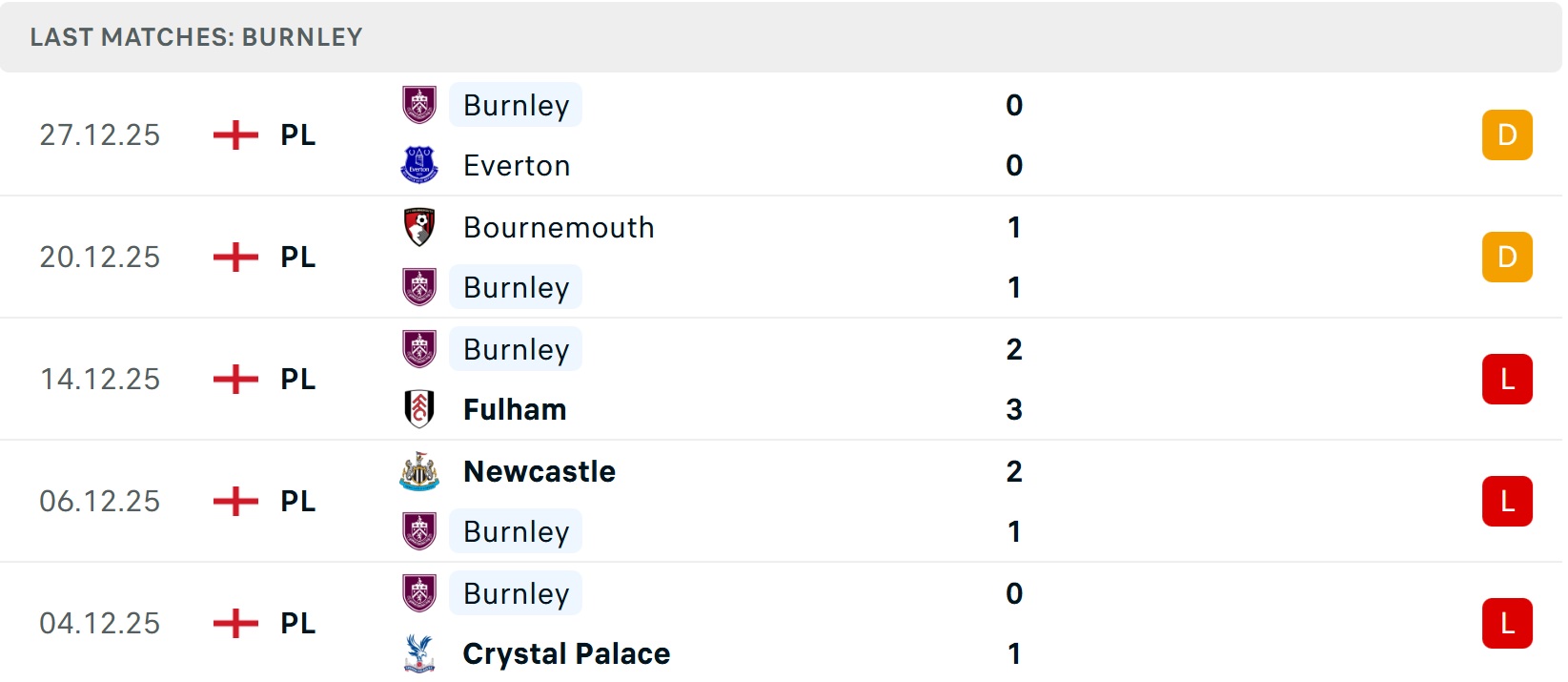Click England flag icon for 27.12.25 match
The height and width of the screenshot is (682, 1568).
[235, 134]
